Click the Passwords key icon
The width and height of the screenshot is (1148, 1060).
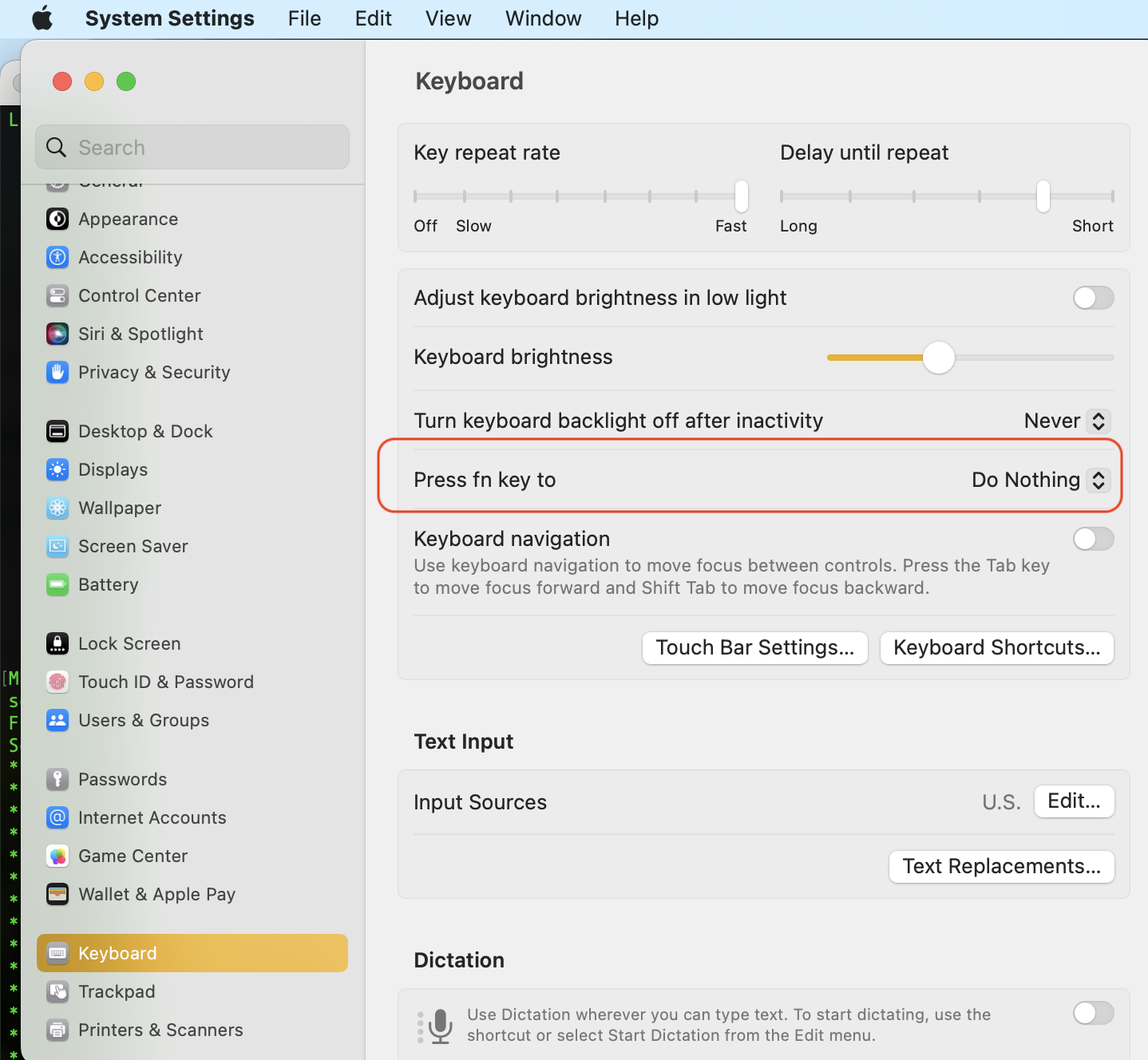[57, 779]
